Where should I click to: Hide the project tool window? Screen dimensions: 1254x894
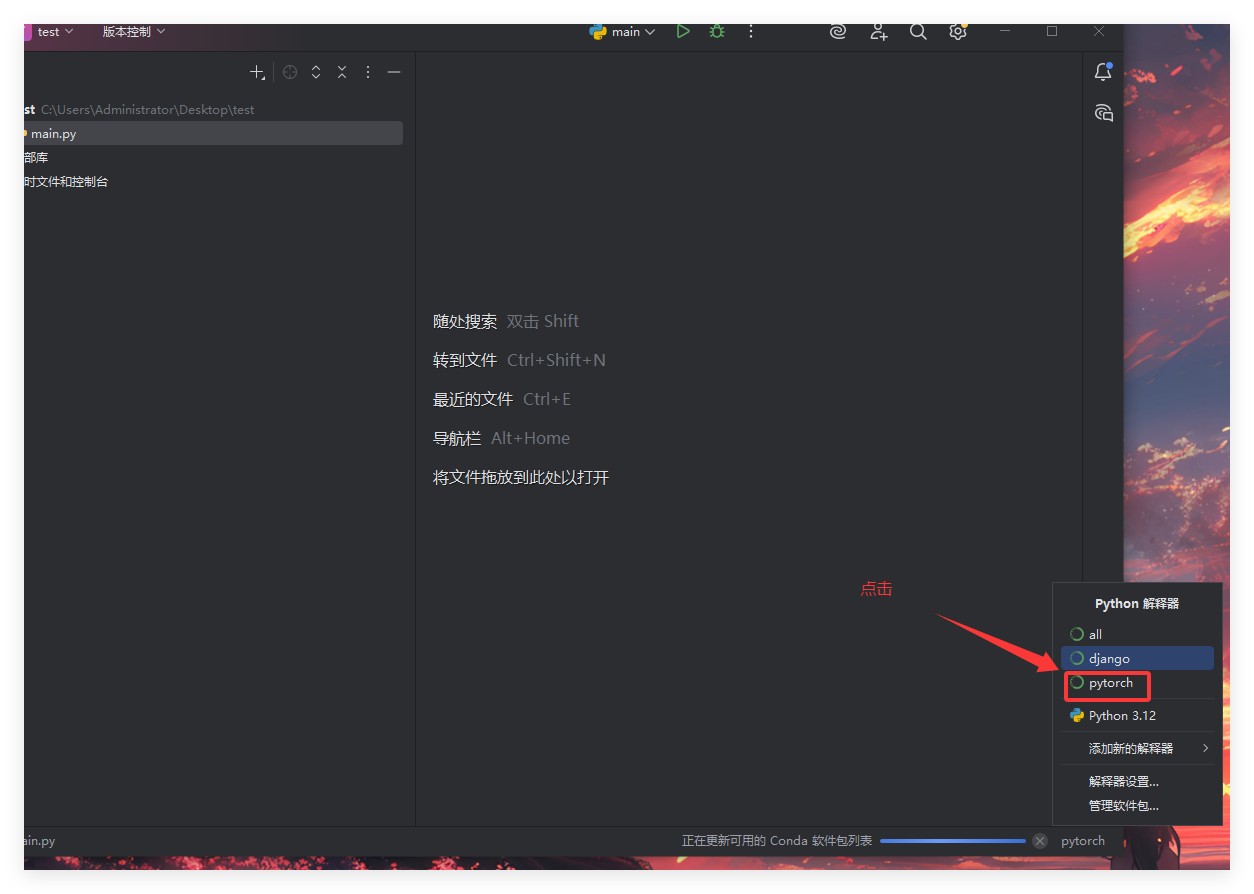click(394, 72)
